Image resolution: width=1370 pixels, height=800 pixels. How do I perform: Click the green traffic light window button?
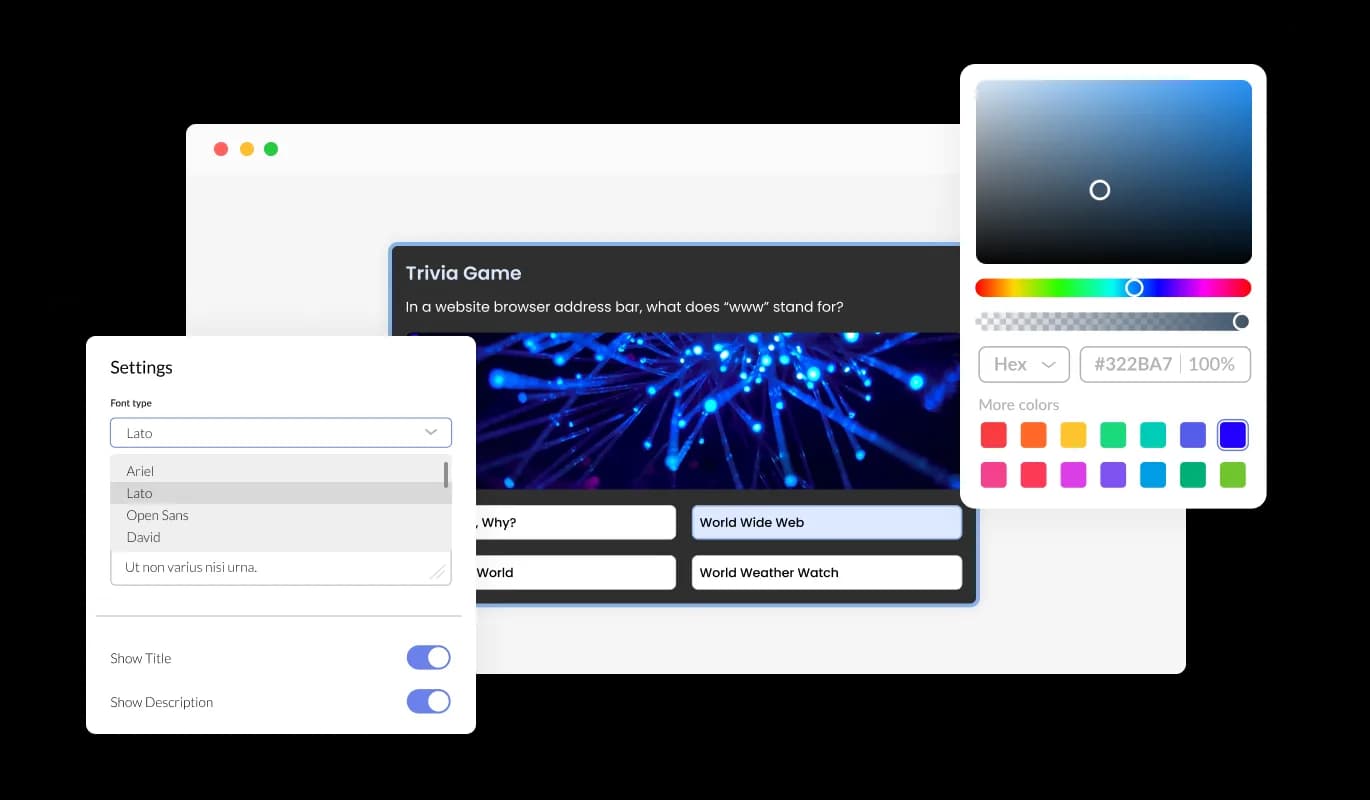coord(270,148)
